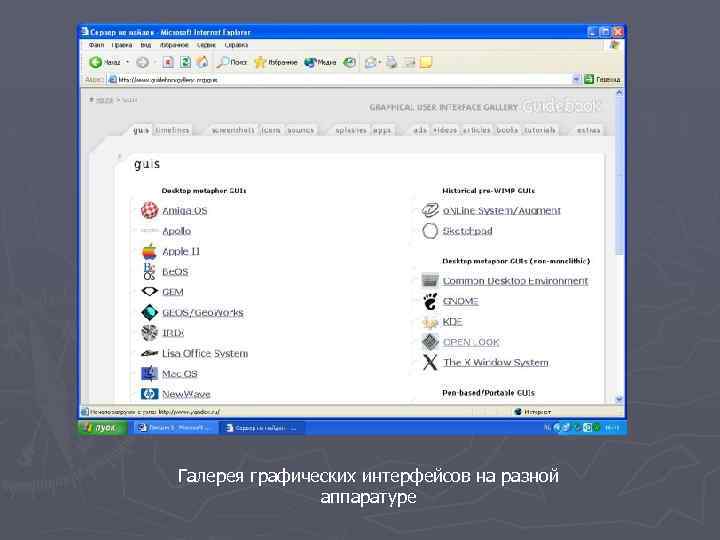Open the BeOS link

coord(175,271)
